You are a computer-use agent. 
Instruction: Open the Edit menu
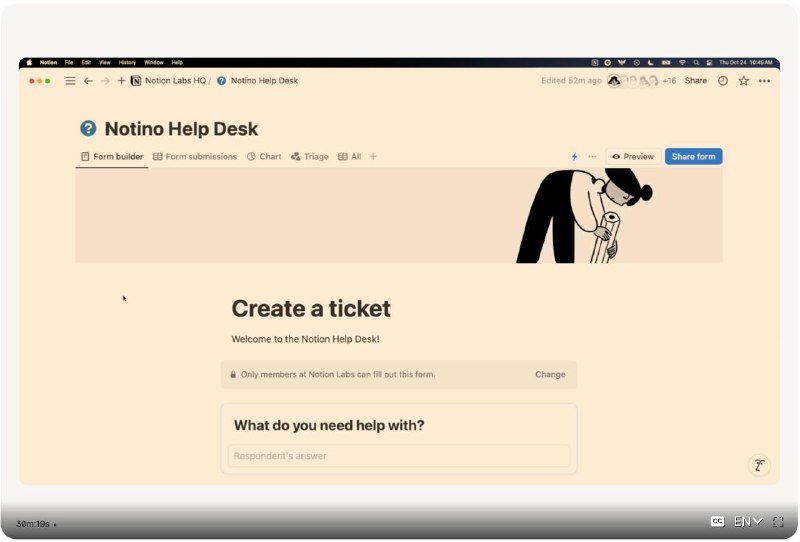click(x=86, y=62)
